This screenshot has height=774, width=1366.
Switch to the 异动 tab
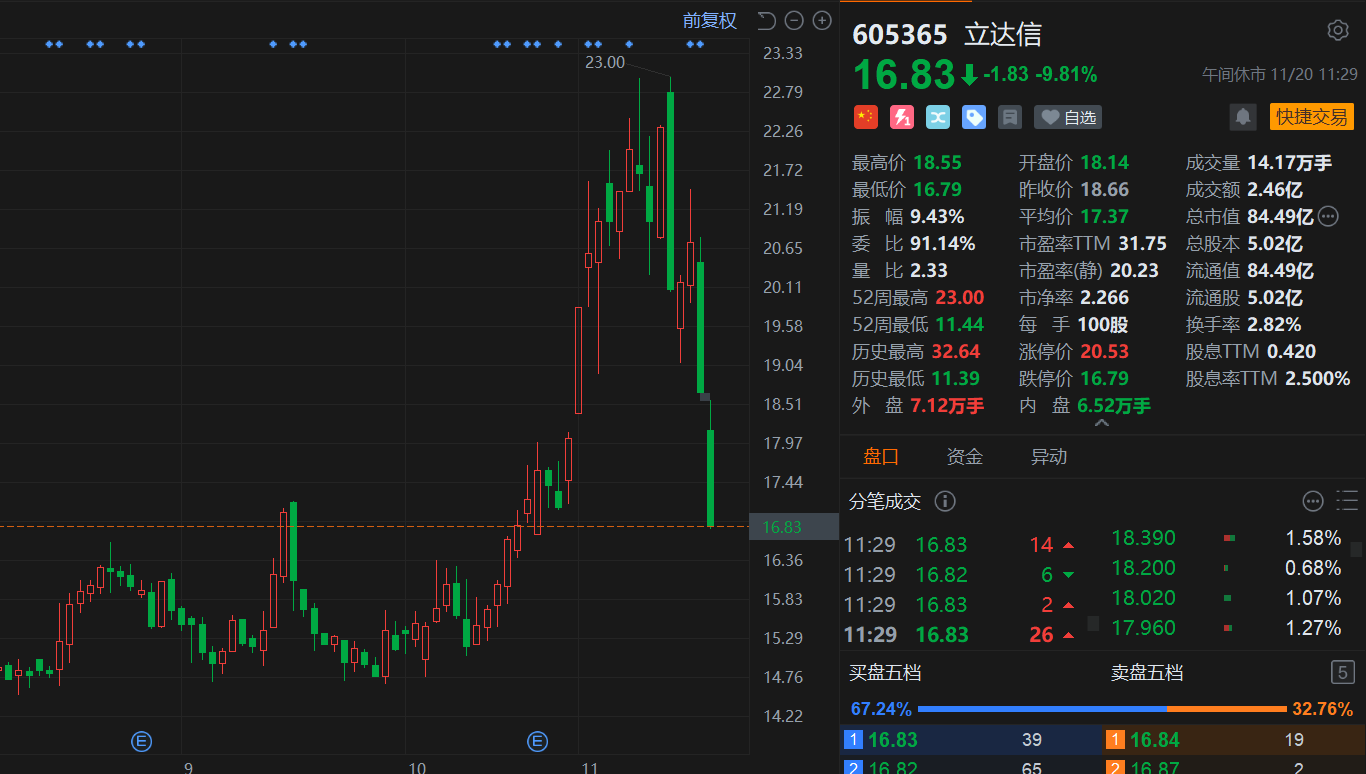[x=1049, y=457]
